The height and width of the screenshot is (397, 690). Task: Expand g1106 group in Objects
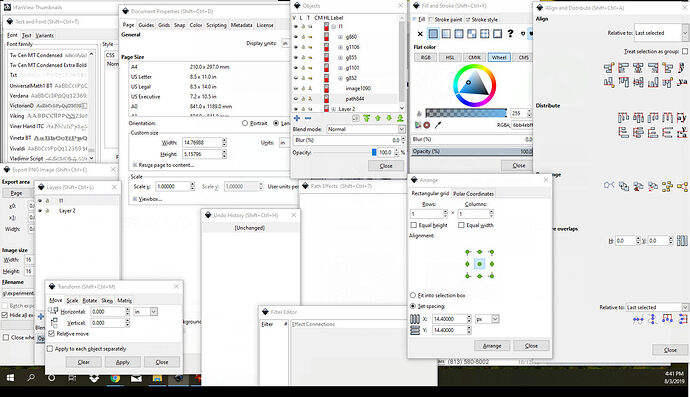(340, 47)
